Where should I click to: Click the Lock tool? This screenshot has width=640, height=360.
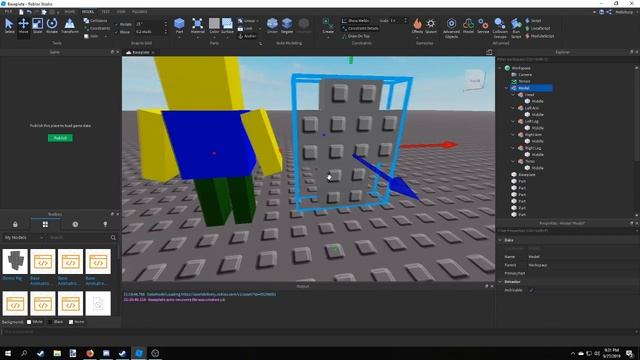click(x=245, y=28)
